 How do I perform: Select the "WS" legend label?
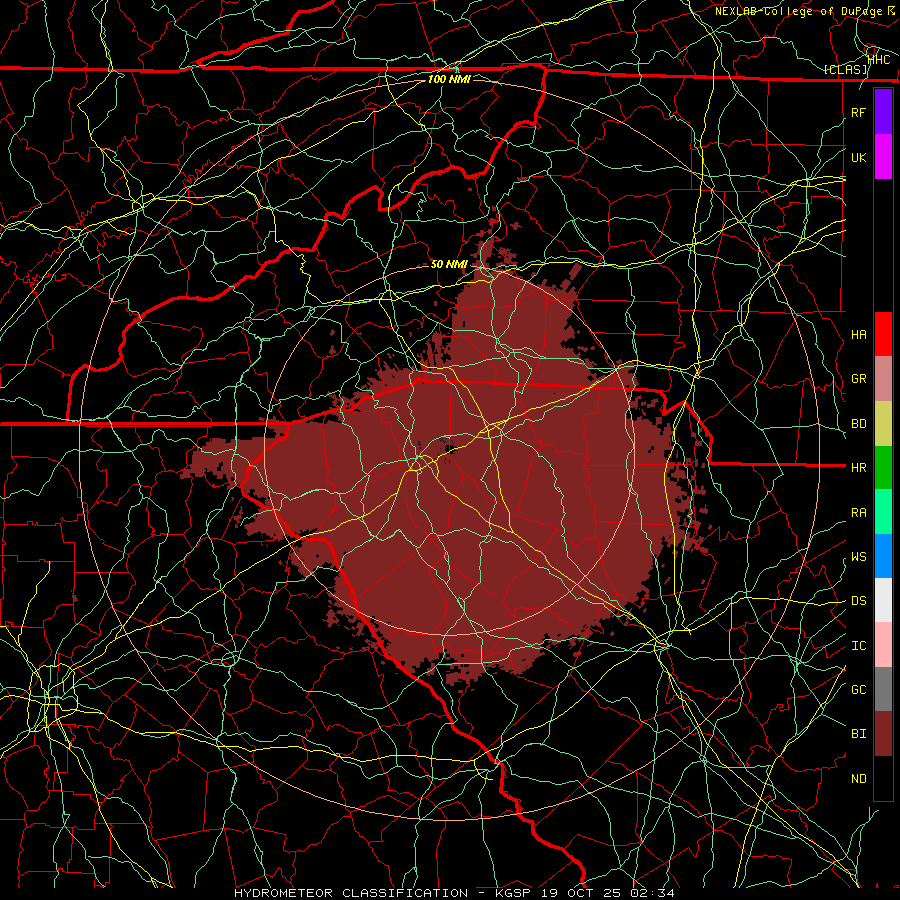click(858, 557)
